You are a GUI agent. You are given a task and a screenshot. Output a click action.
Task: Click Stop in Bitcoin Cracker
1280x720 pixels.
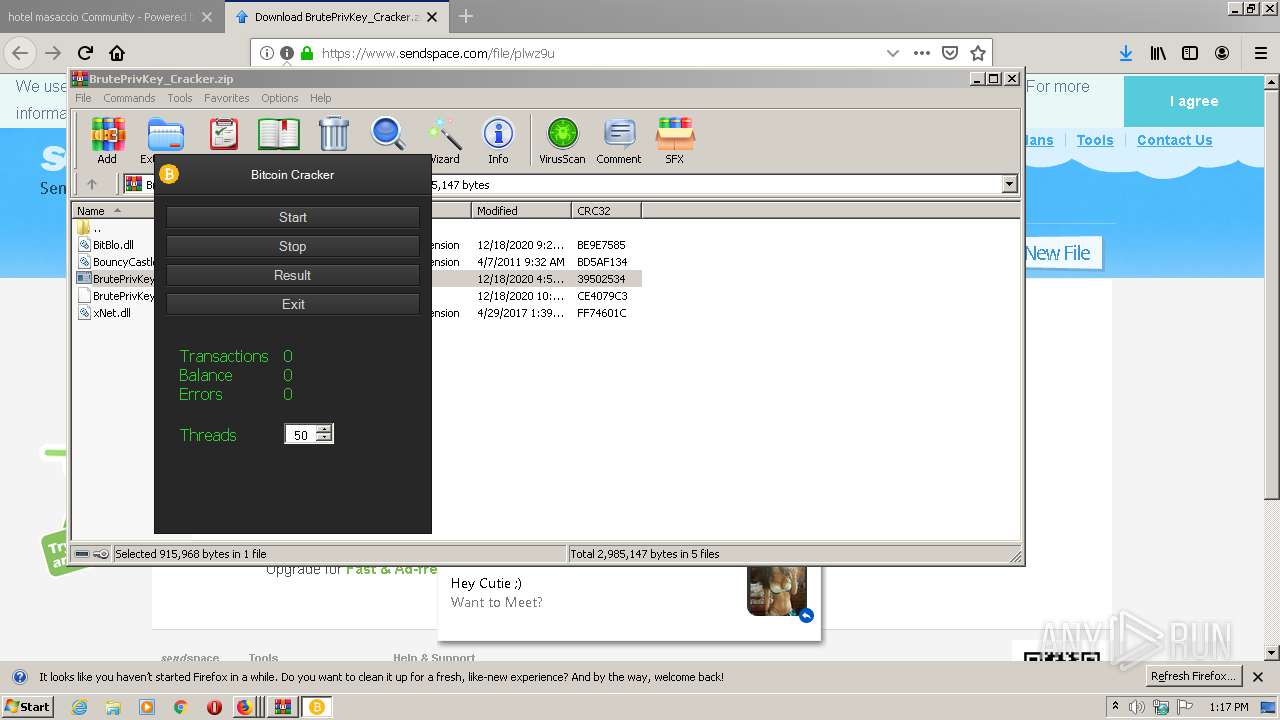(293, 246)
